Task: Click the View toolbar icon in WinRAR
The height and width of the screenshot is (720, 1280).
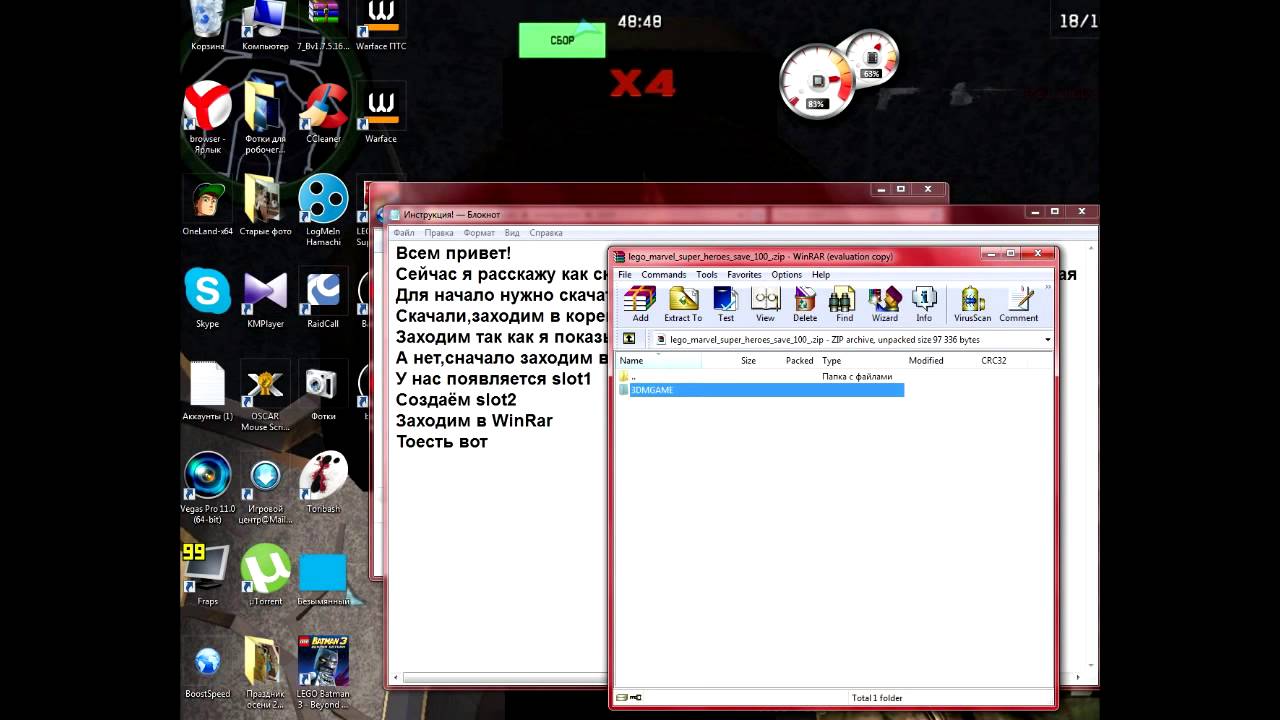Action: pos(765,304)
